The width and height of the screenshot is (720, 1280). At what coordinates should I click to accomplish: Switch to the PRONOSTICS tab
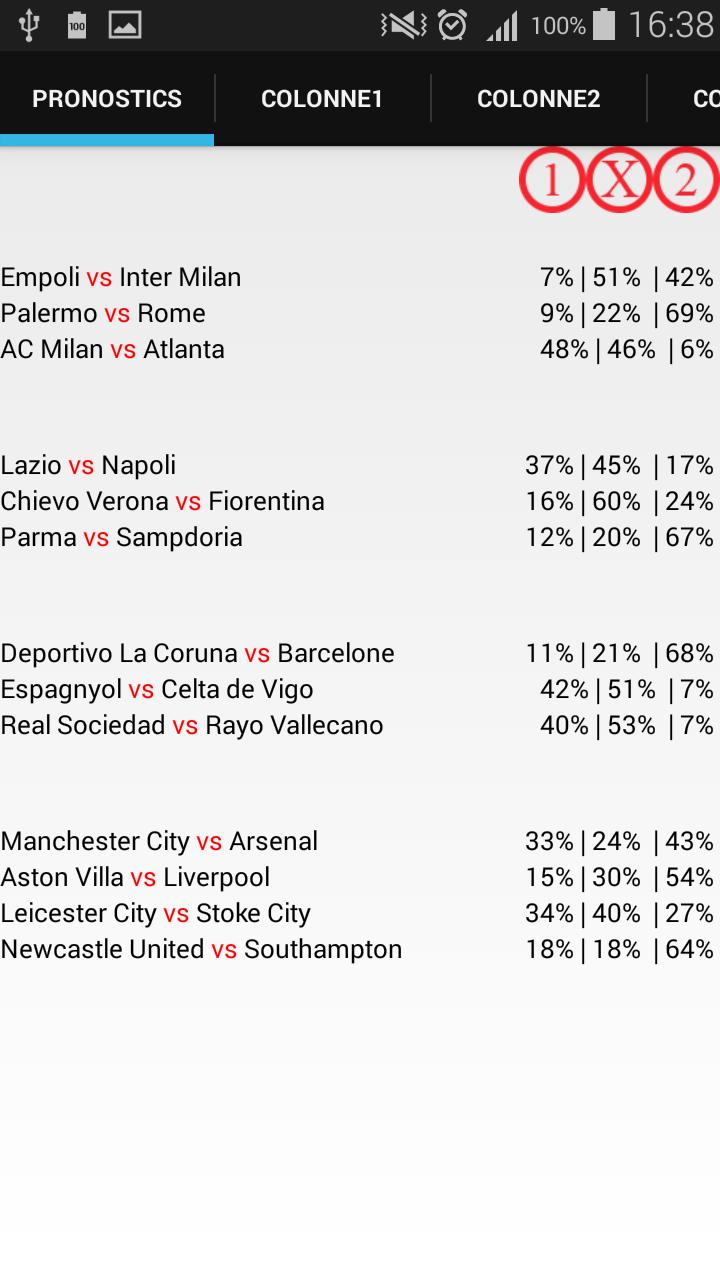[x=107, y=99]
